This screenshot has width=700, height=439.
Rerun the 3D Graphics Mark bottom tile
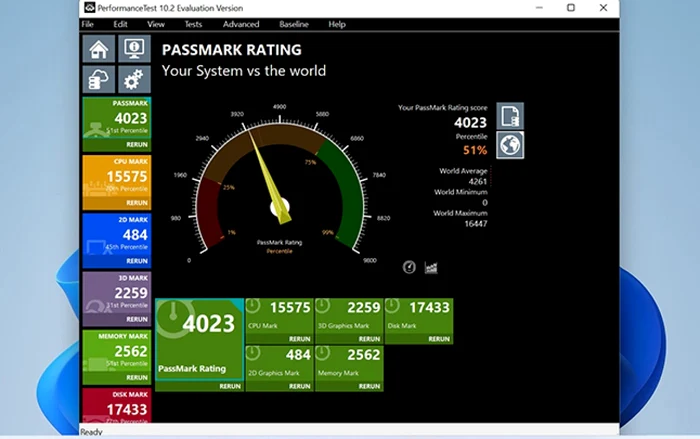[x=369, y=339]
